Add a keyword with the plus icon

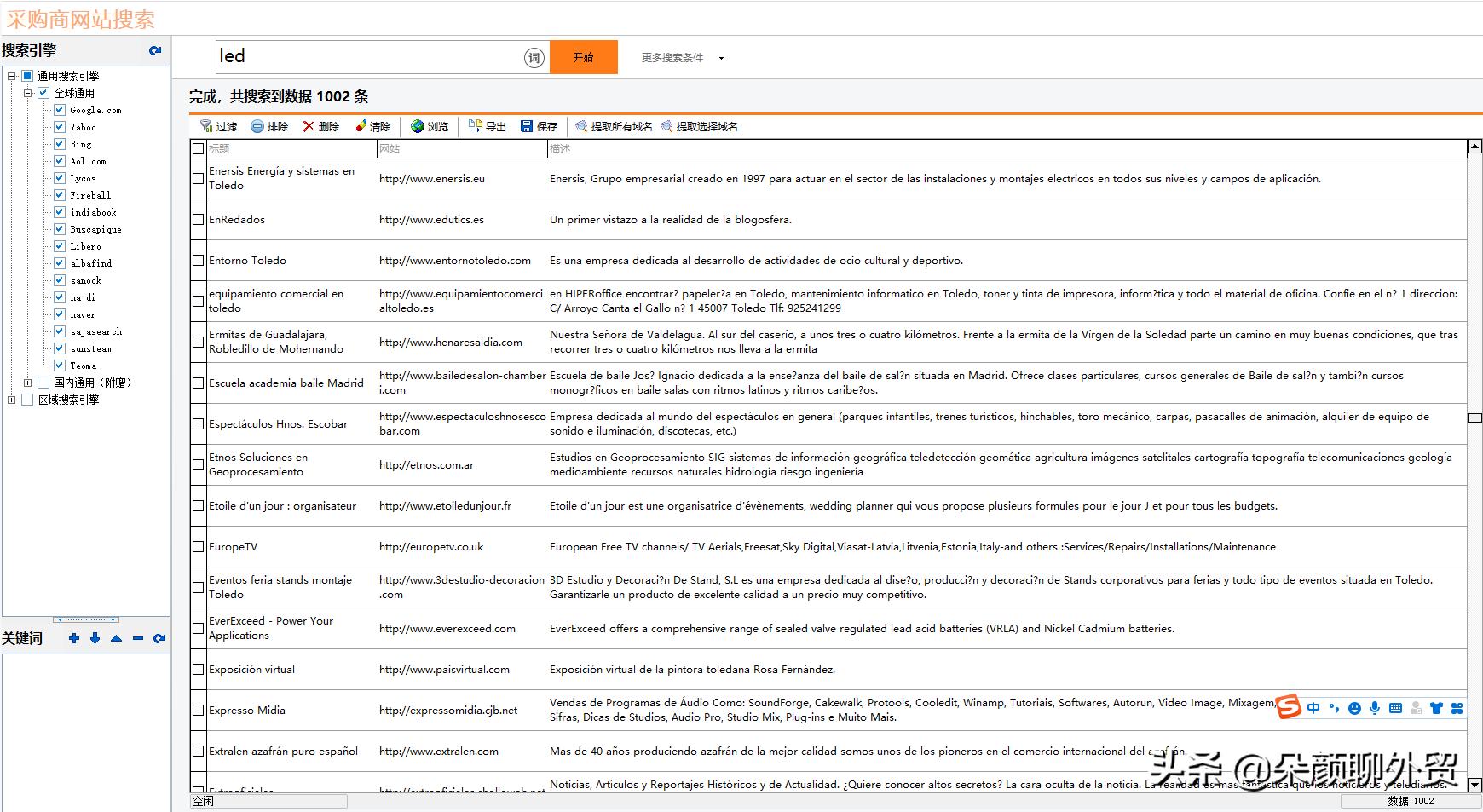pos(74,638)
